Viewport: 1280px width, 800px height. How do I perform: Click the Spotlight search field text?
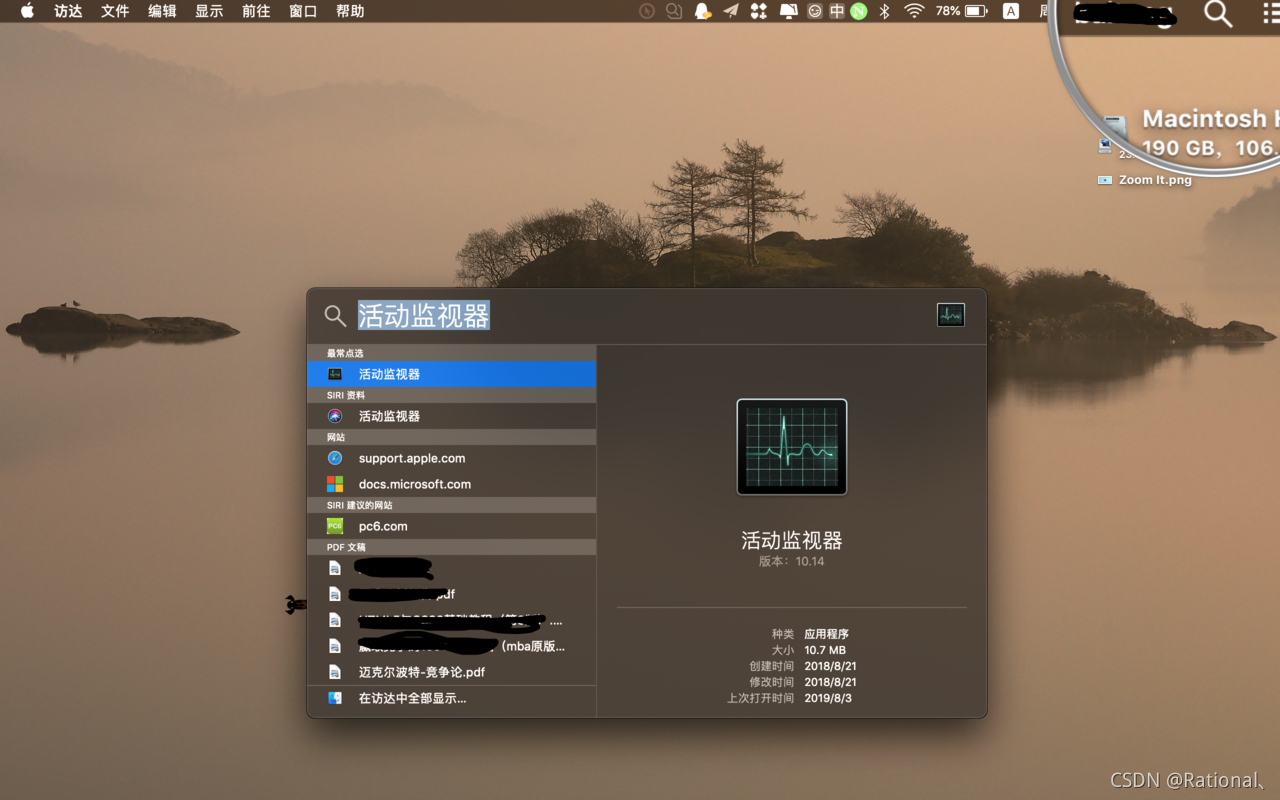(424, 316)
